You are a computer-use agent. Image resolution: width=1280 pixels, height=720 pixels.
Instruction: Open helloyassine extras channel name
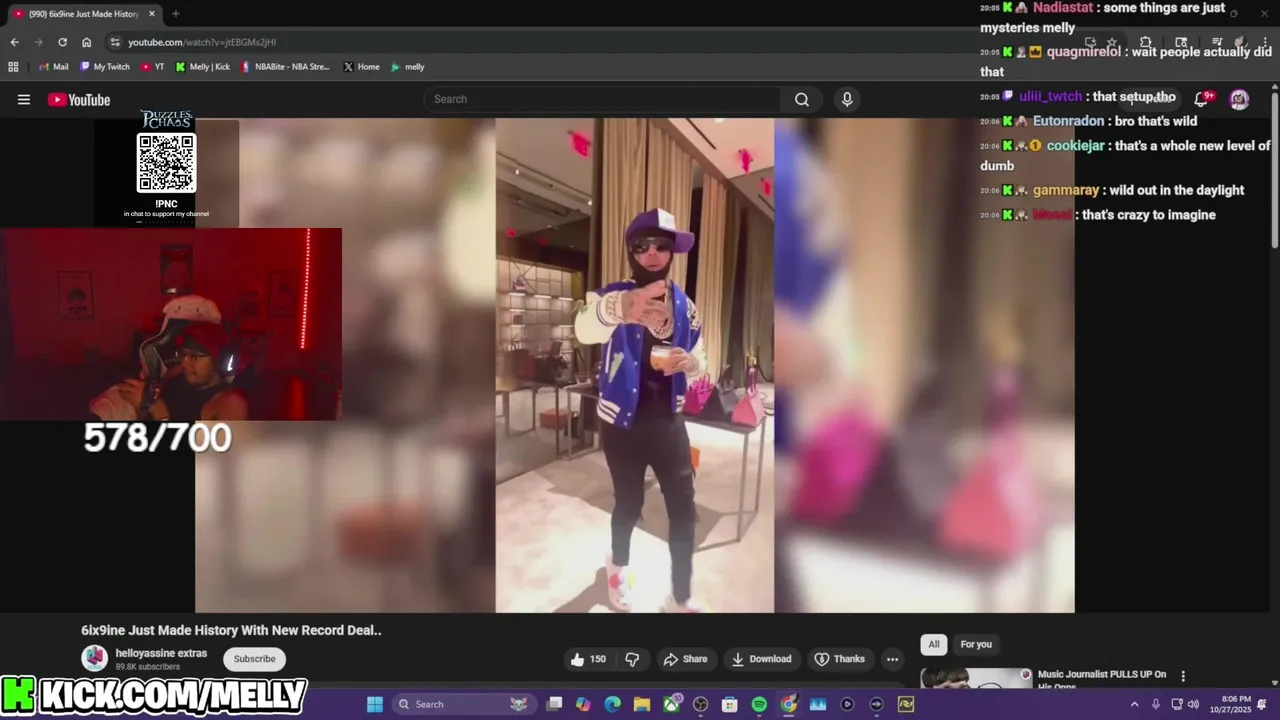tap(161, 653)
